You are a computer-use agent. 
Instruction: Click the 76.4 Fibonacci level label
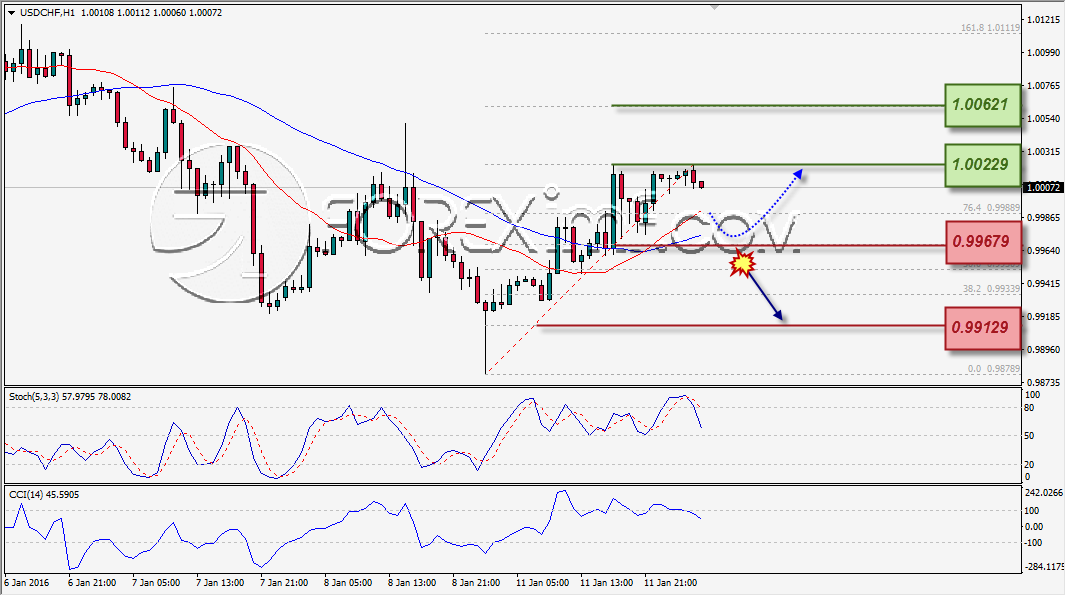[991, 208]
